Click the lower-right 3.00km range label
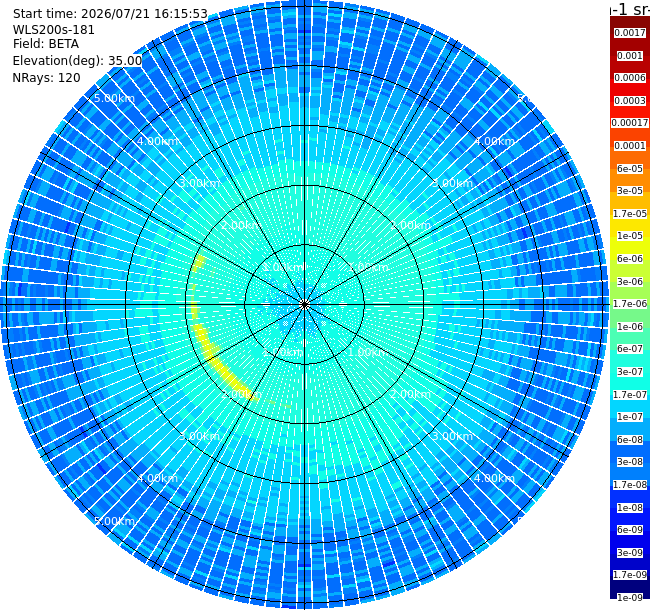 coord(452,436)
